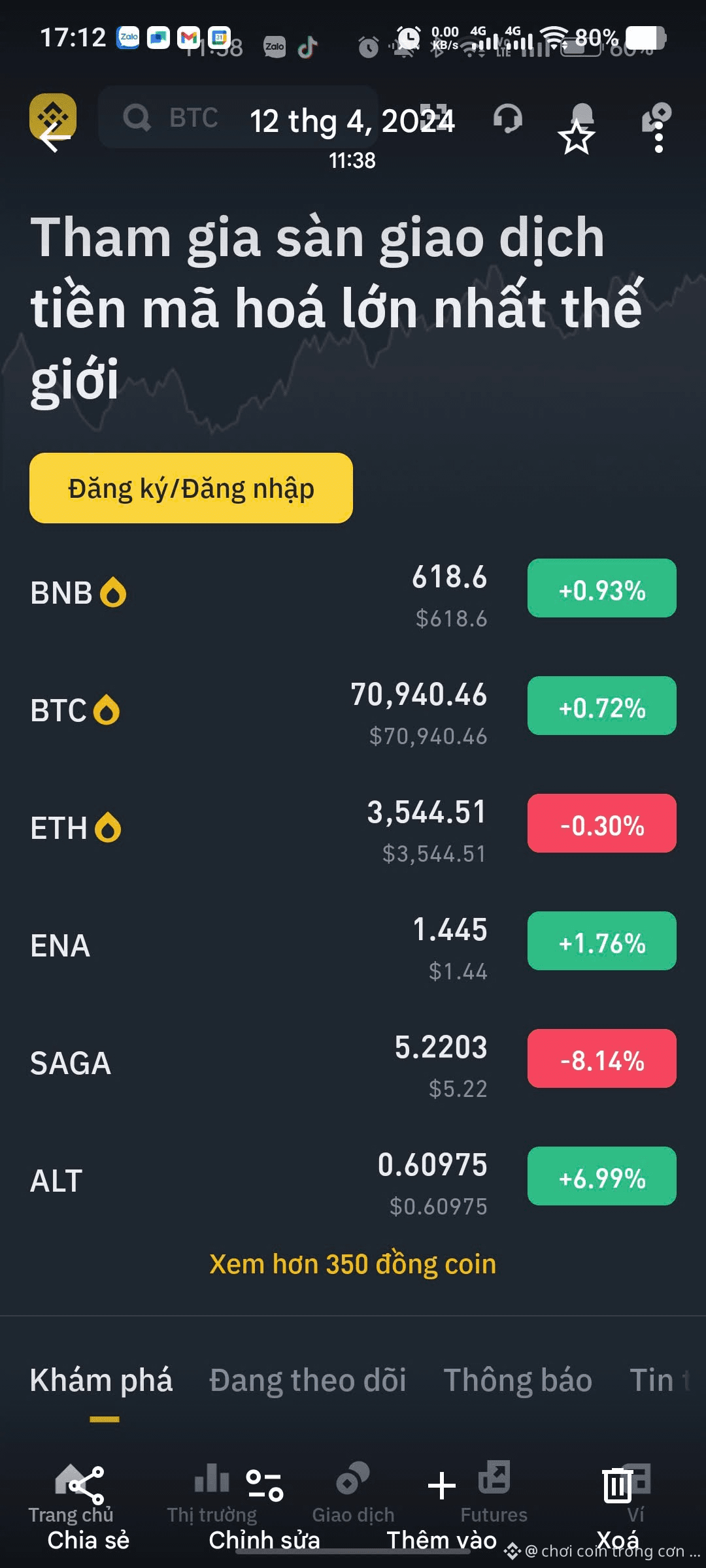
Task: Switch to the Đang theo dõi tab
Action: (x=308, y=1380)
